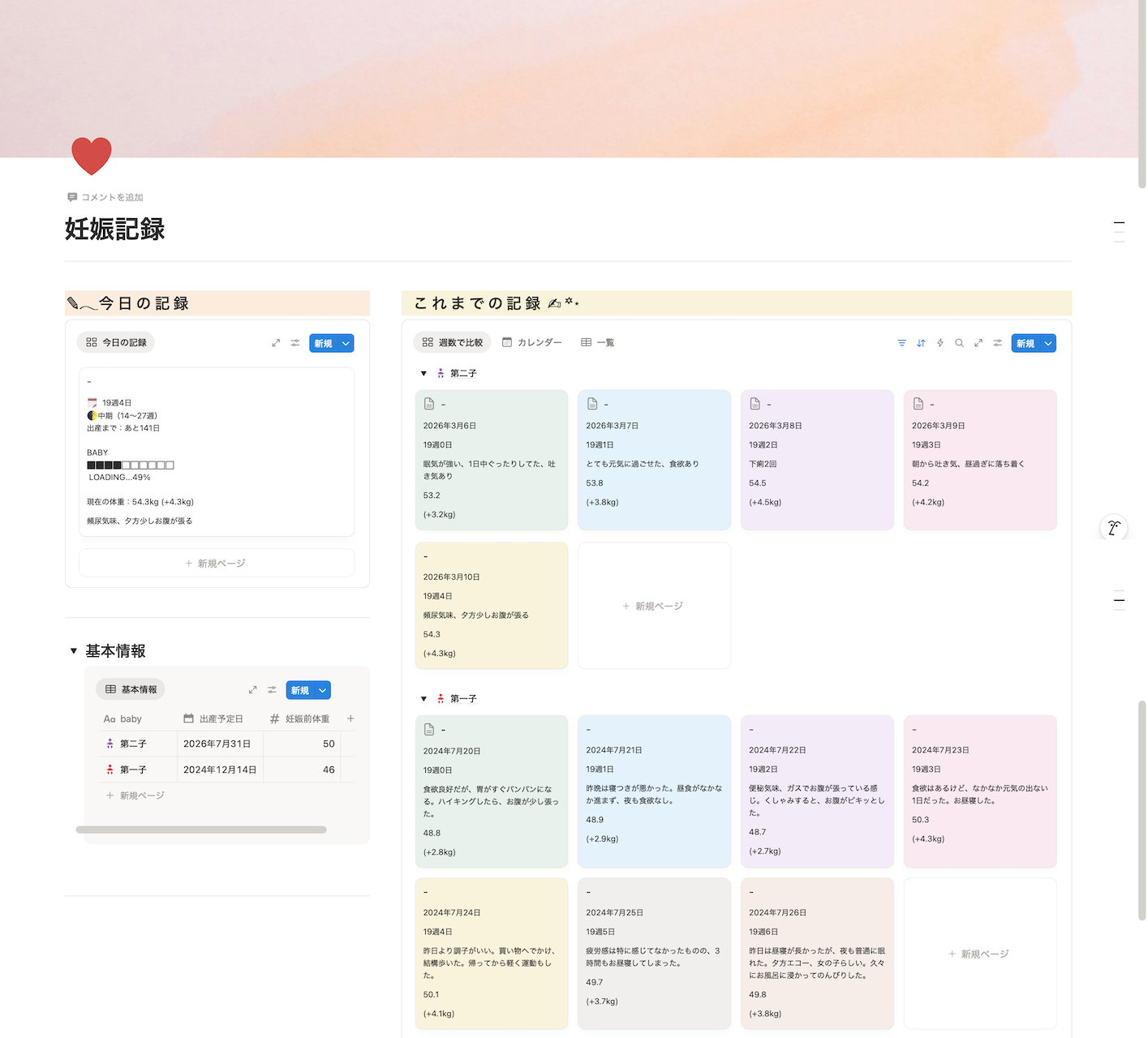Add a column with plus icon in 基本情報
The image size is (1148, 1038).
coord(350,718)
